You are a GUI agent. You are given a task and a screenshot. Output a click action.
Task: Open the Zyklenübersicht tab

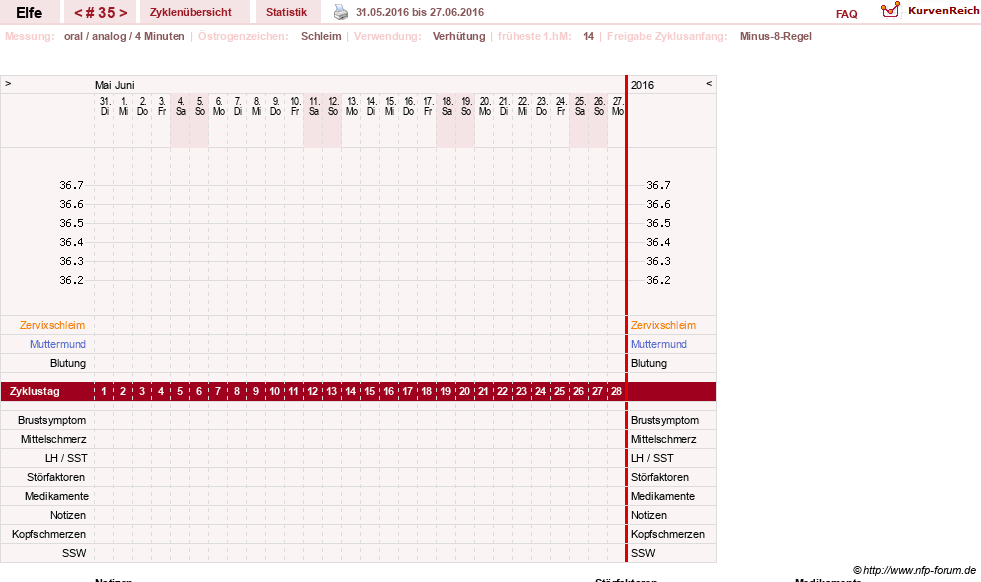[191, 12]
